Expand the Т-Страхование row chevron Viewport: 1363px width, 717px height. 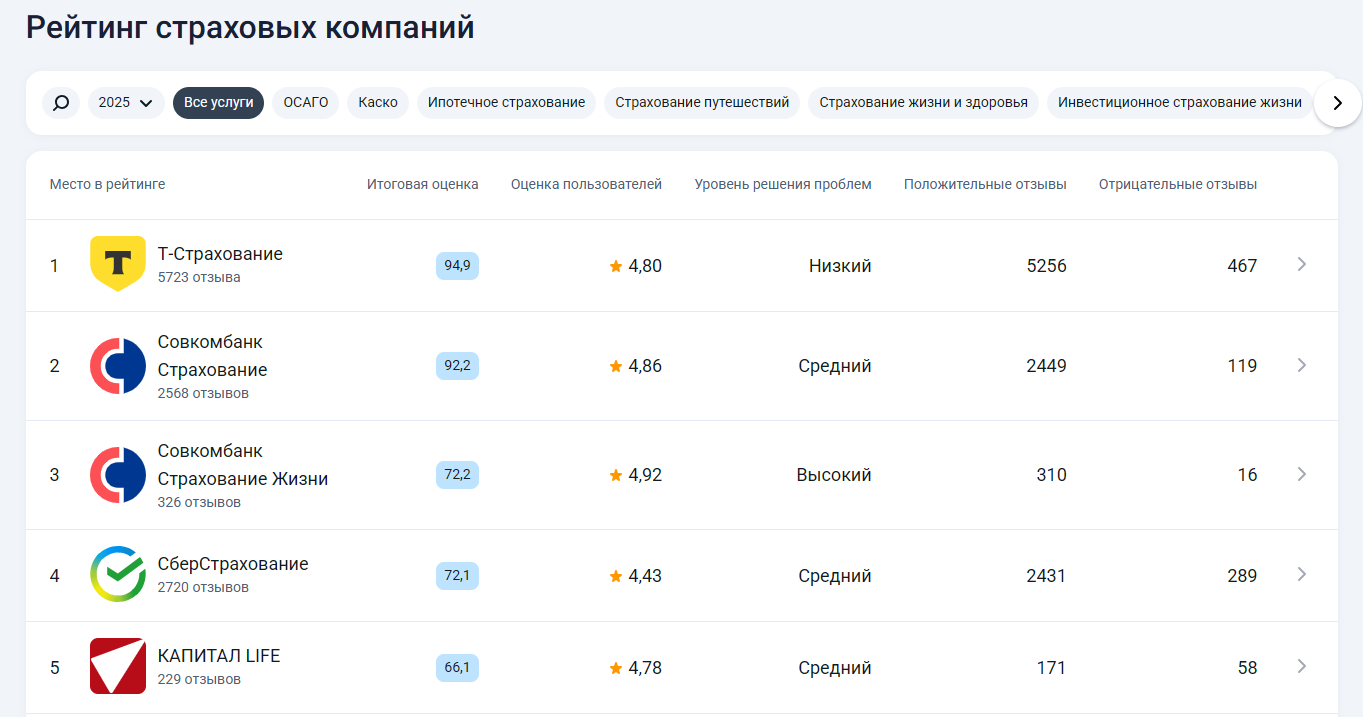tap(1301, 264)
